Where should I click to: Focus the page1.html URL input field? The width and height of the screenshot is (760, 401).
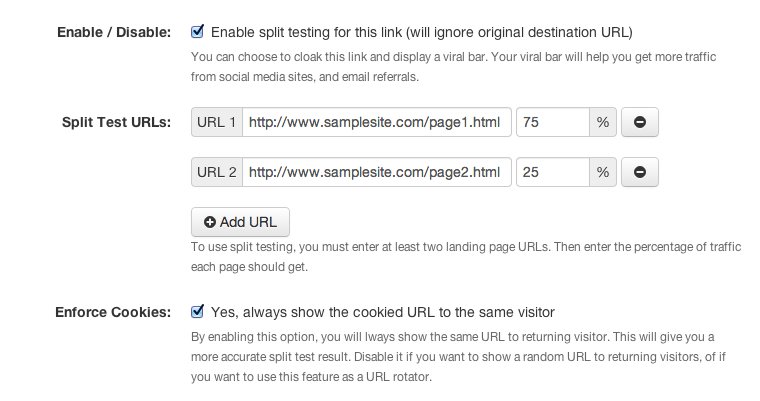[377, 123]
